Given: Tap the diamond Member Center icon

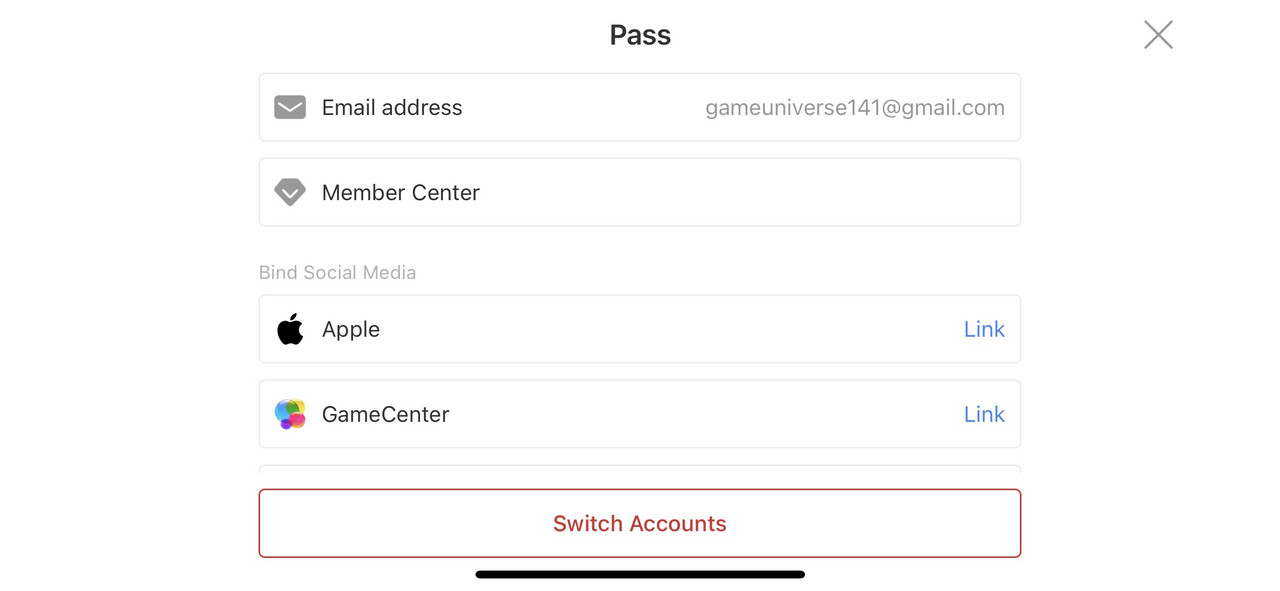Looking at the screenshot, I should coord(290,192).
